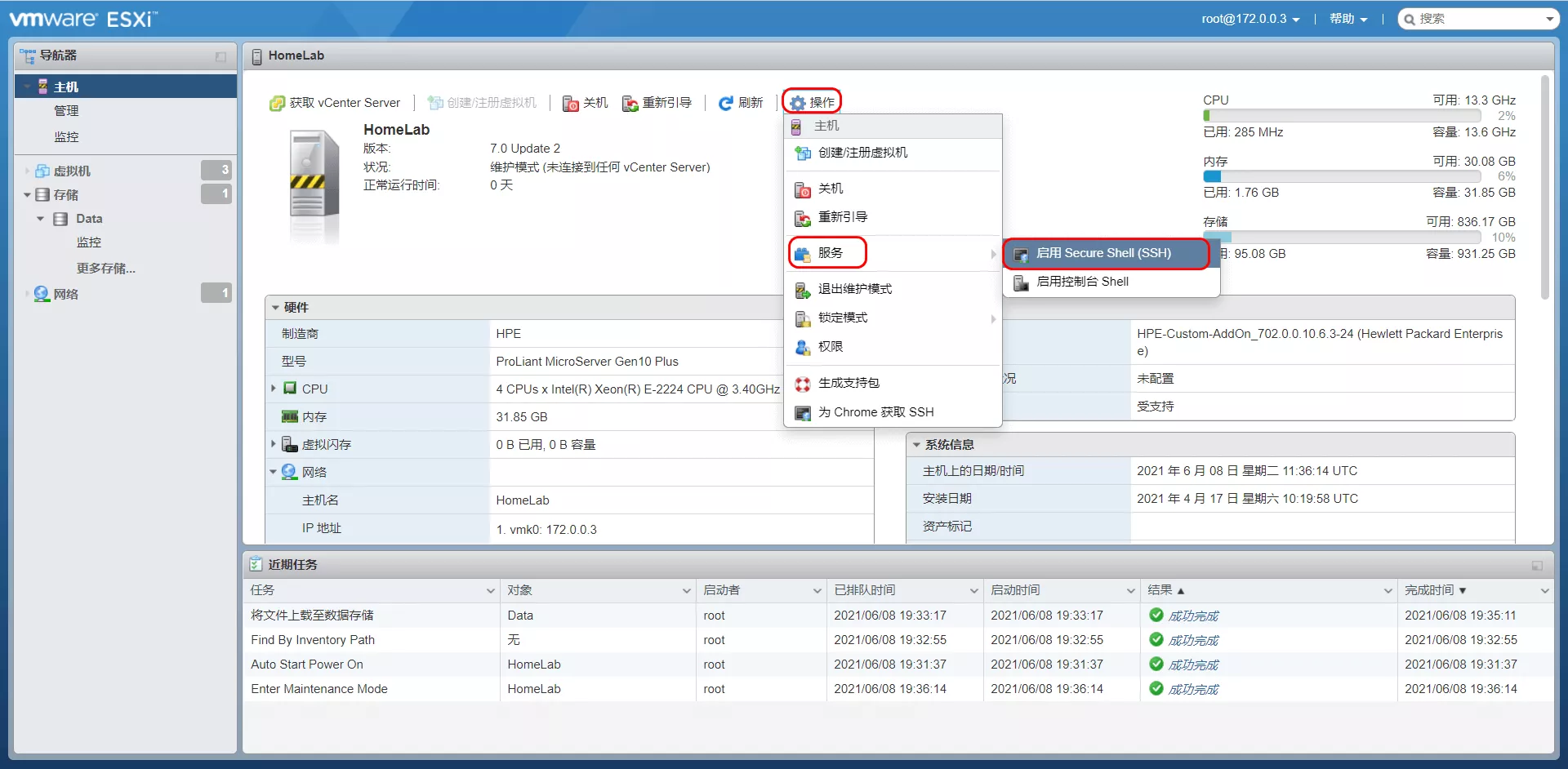Image resolution: width=1568 pixels, height=769 pixels.
Task: Select 启用 Secure Shell (SSH) menu item
Action: click(x=1103, y=254)
